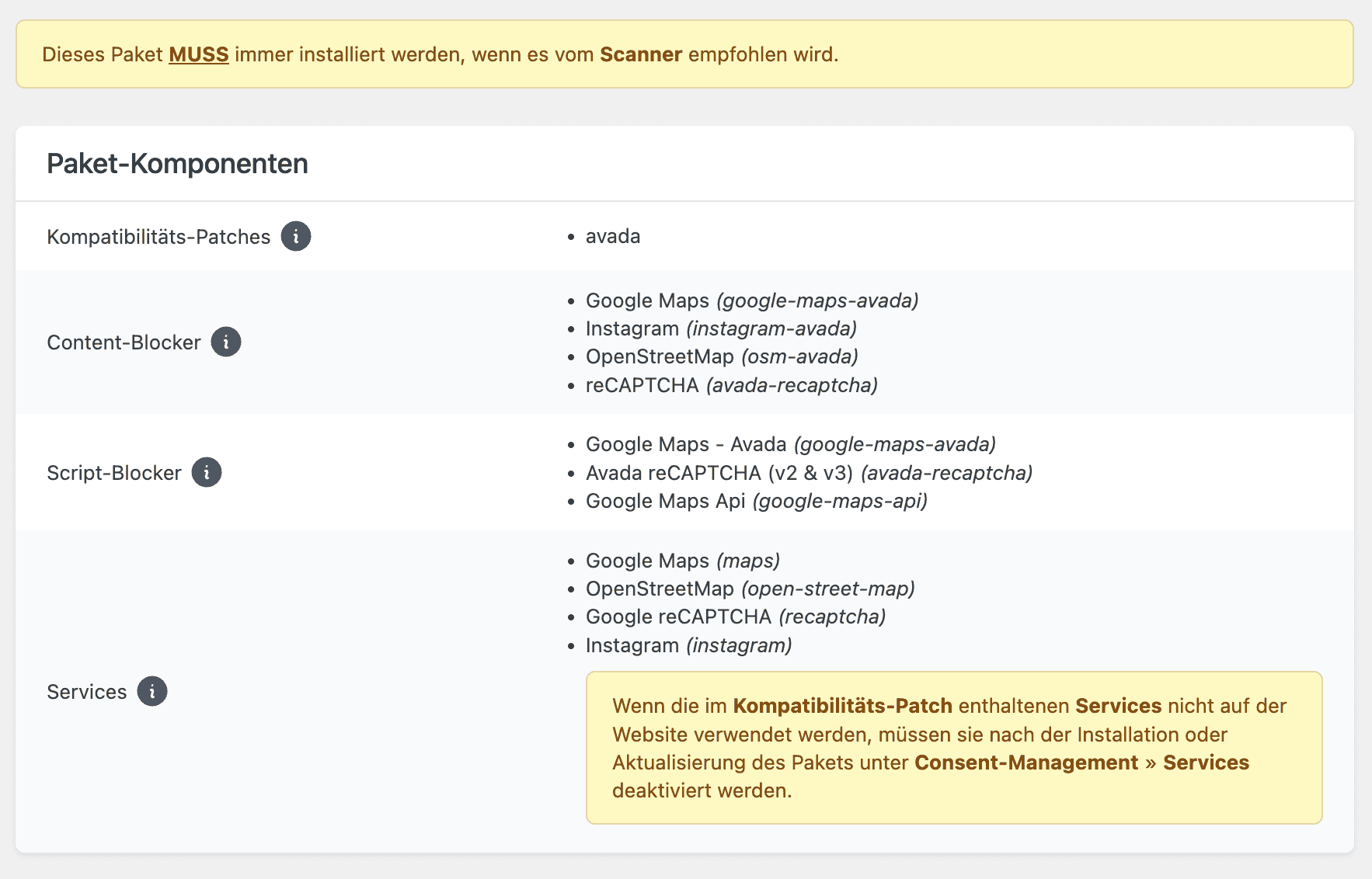Click the Paket-Komponenten heading

coord(177,164)
